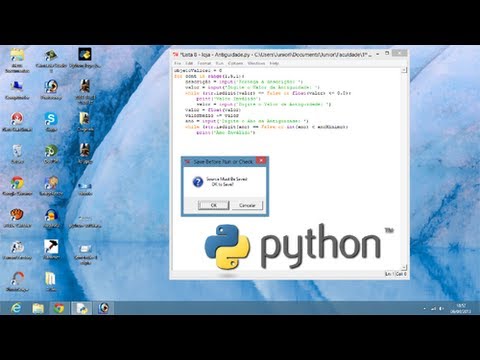Image resolution: width=480 pixels, height=360 pixels.
Task: Select the Skype desktop icon
Action: coord(51,122)
